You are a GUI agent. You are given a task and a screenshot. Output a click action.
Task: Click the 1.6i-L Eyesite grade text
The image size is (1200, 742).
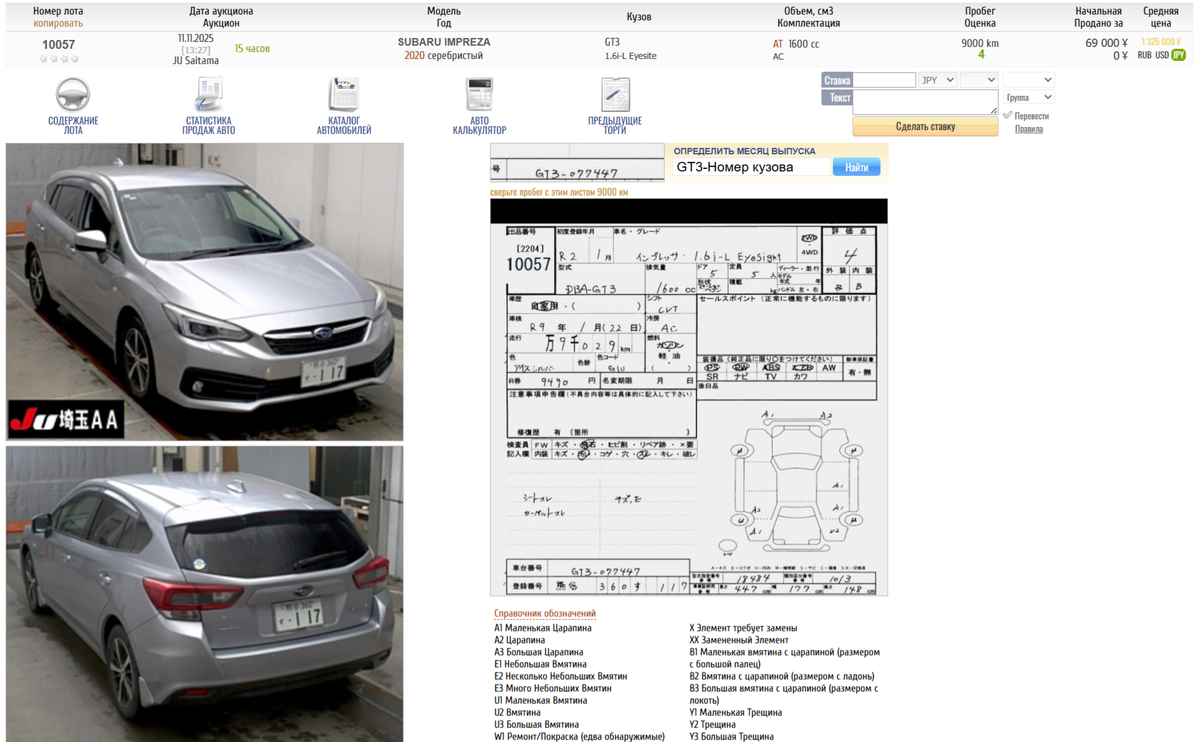631,56
